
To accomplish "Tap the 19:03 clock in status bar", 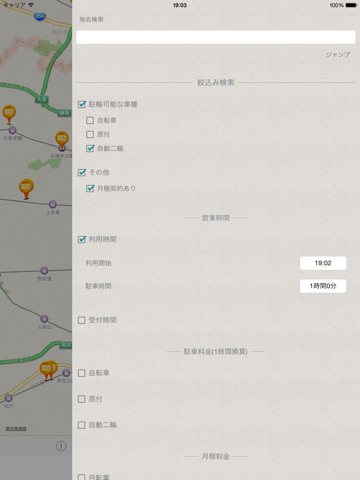I will click(x=180, y=5).
